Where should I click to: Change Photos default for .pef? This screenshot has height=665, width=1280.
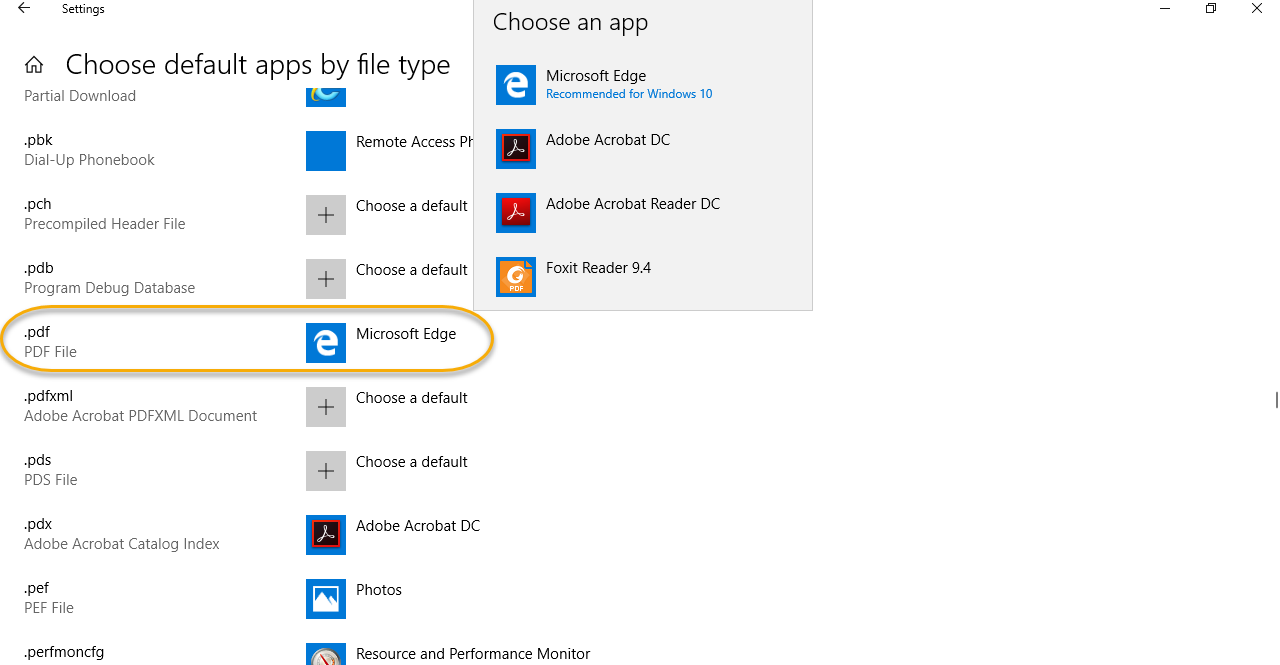(x=379, y=590)
